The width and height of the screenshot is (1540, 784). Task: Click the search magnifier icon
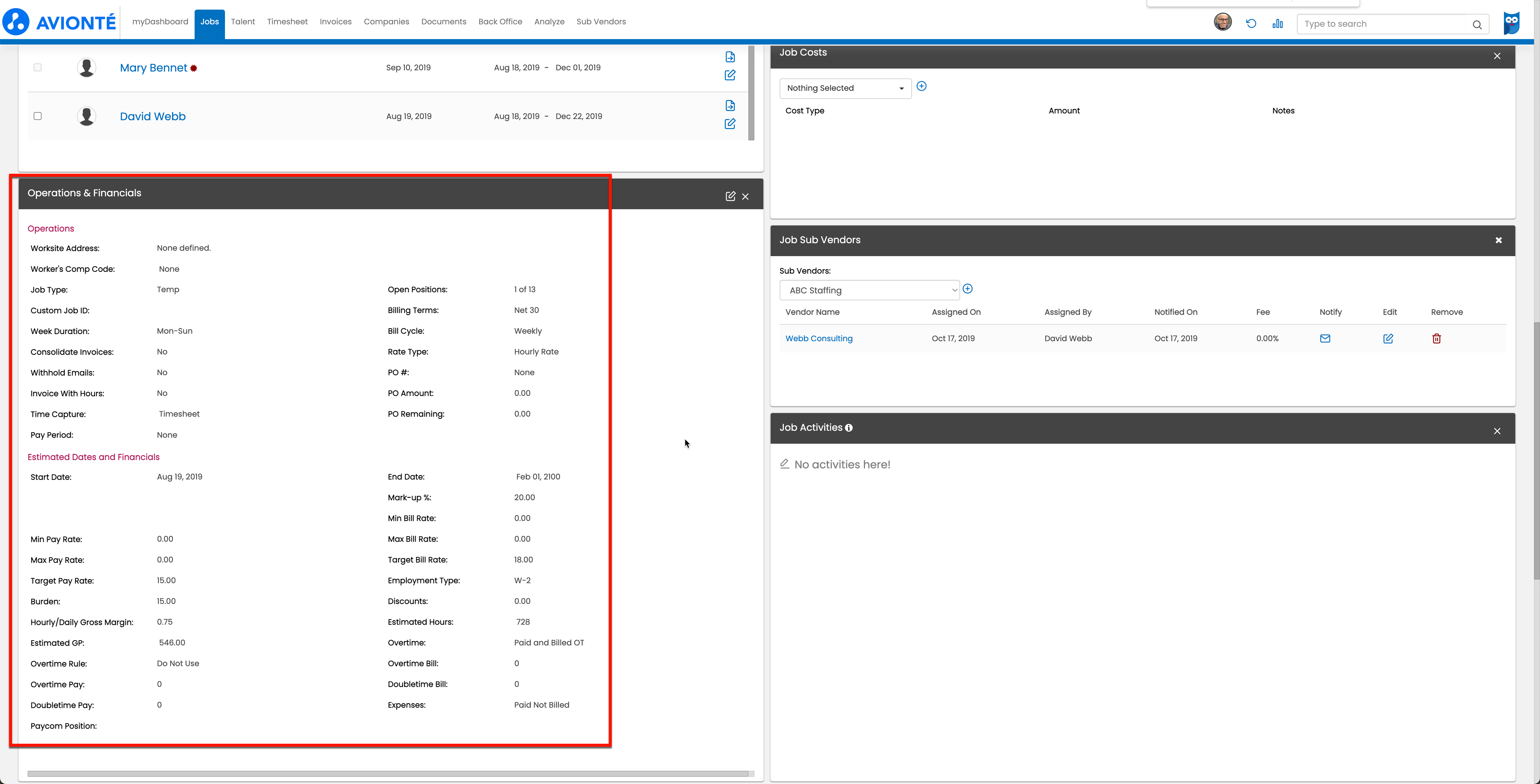(1477, 25)
